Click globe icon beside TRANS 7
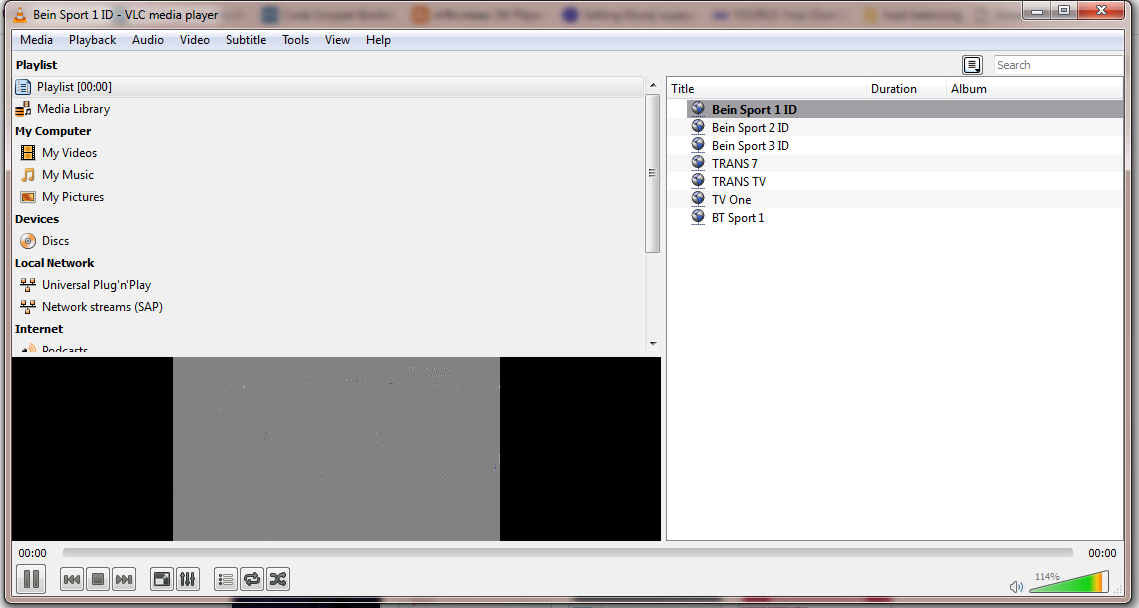Viewport: 1139px width, 608px height. (x=698, y=163)
